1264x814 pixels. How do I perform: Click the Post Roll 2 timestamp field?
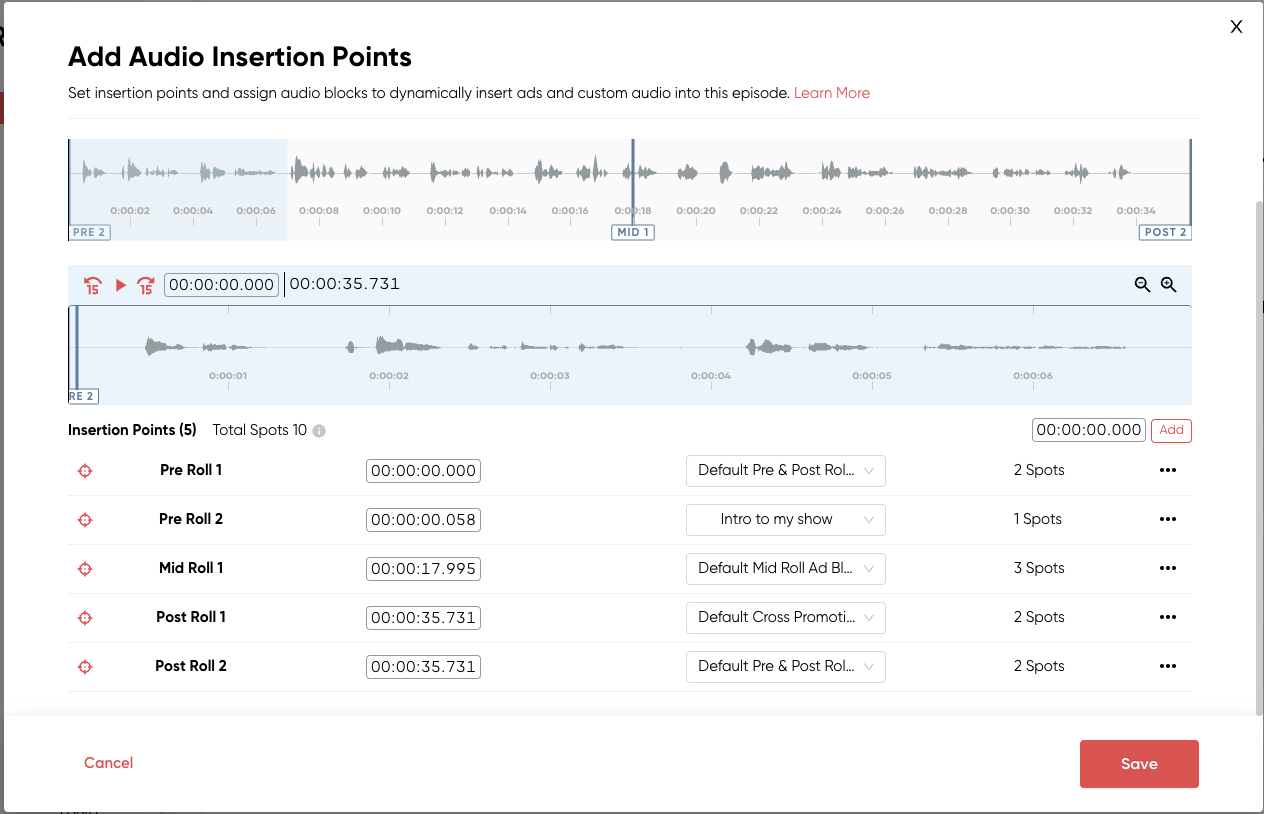click(x=423, y=667)
